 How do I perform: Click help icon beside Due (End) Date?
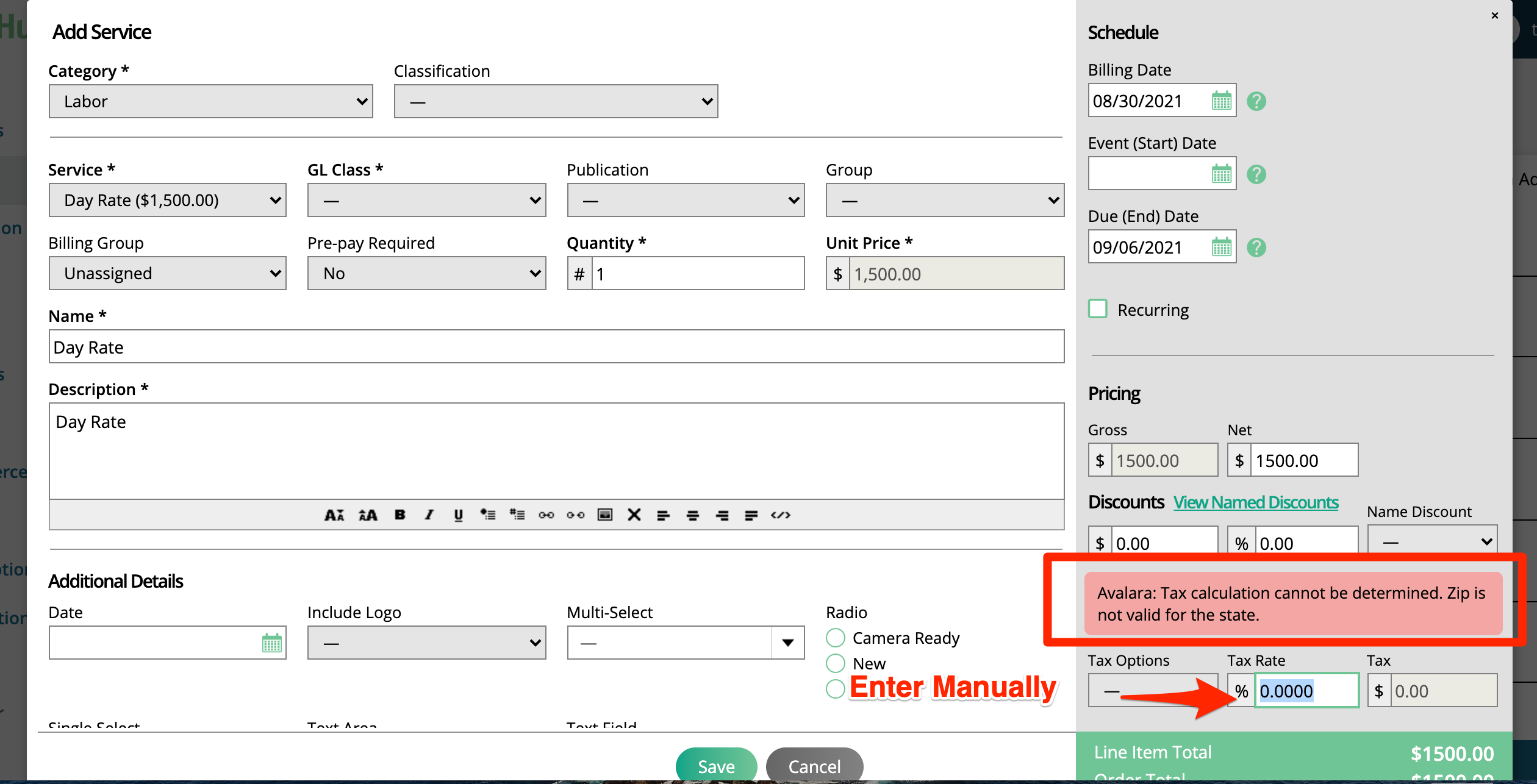click(x=1256, y=248)
